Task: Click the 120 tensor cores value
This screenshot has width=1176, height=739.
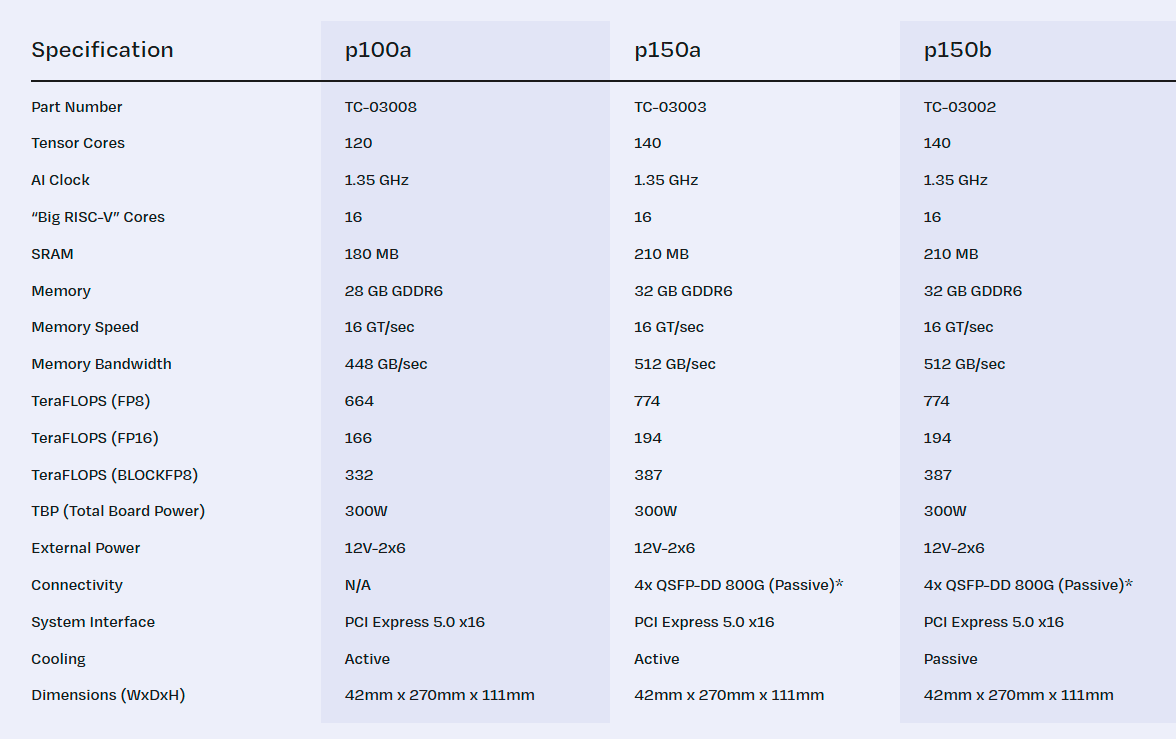Action: click(358, 143)
